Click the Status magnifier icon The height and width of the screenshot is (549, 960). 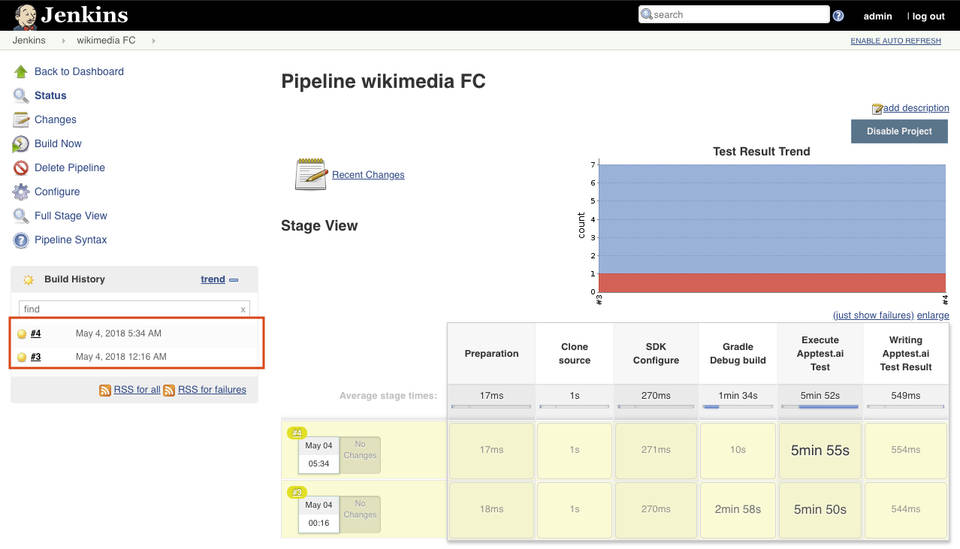coord(21,96)
